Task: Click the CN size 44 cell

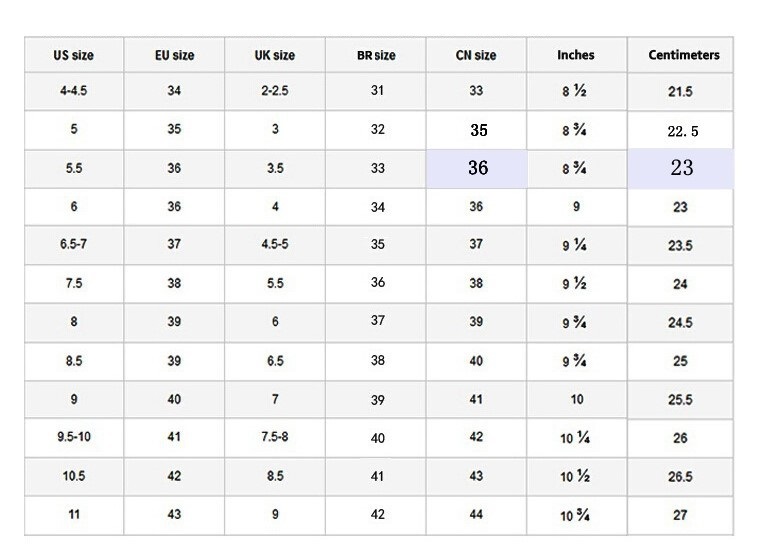Action: click(x=476, y=515)
